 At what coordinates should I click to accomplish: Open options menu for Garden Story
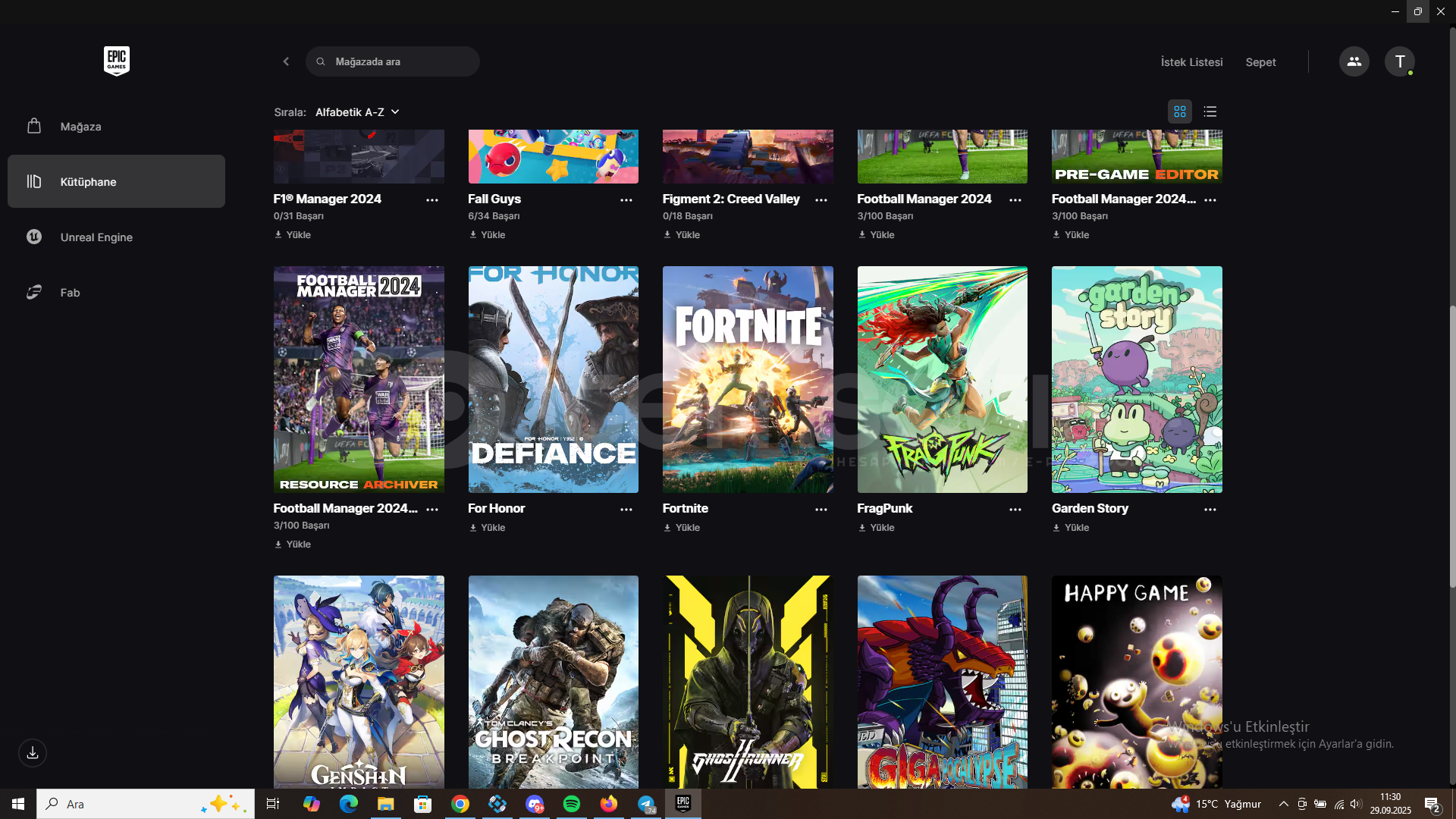[x=1210, y=510]
